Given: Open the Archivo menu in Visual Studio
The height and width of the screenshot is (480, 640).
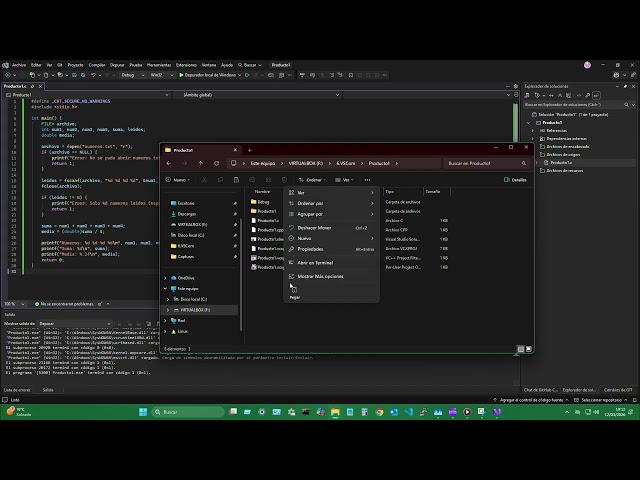Looking at the screenshot, I should [19, 65].
